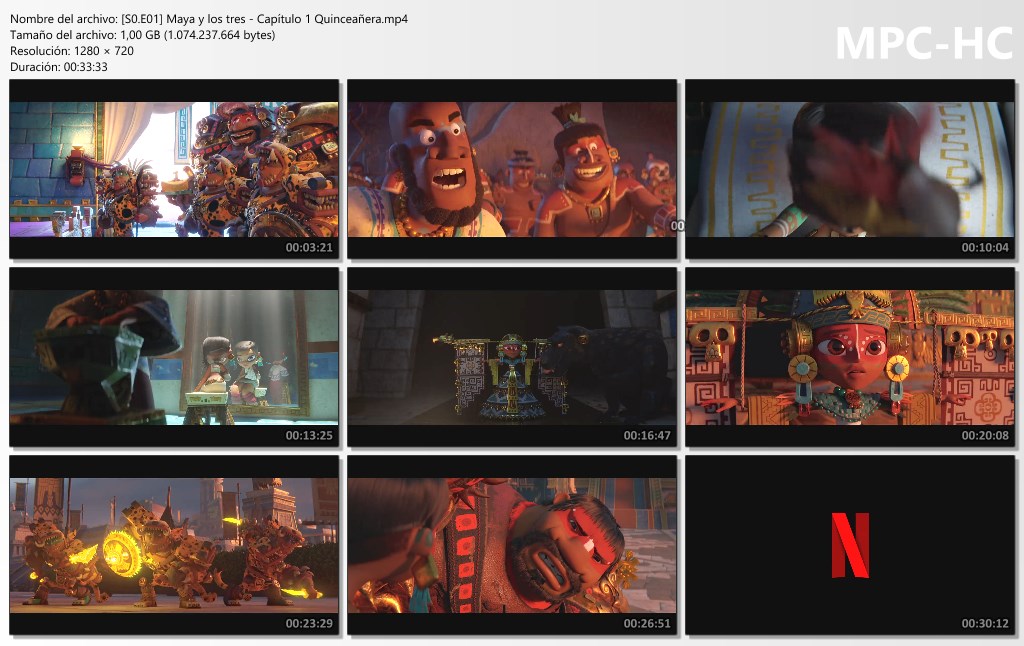Click the 00:30:12 timestamp label
Viewport: 1024px width, 646px height.
[985, 624]
